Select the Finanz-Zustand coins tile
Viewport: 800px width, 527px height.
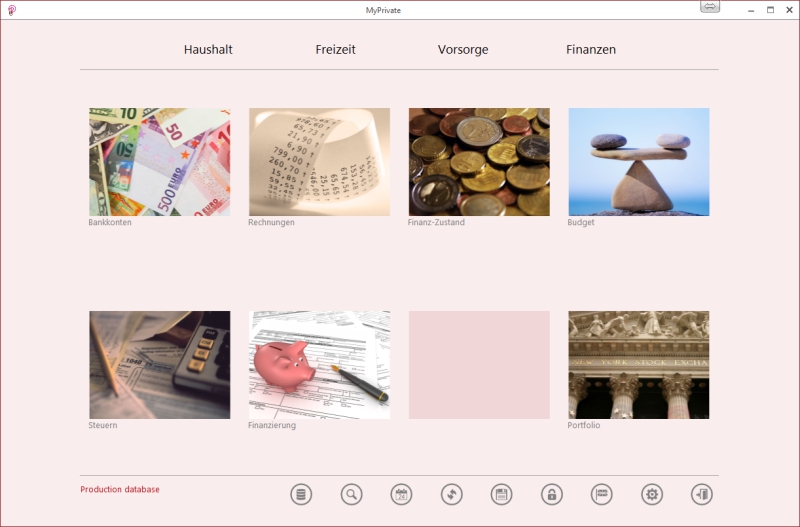click(x=479, y=162)
